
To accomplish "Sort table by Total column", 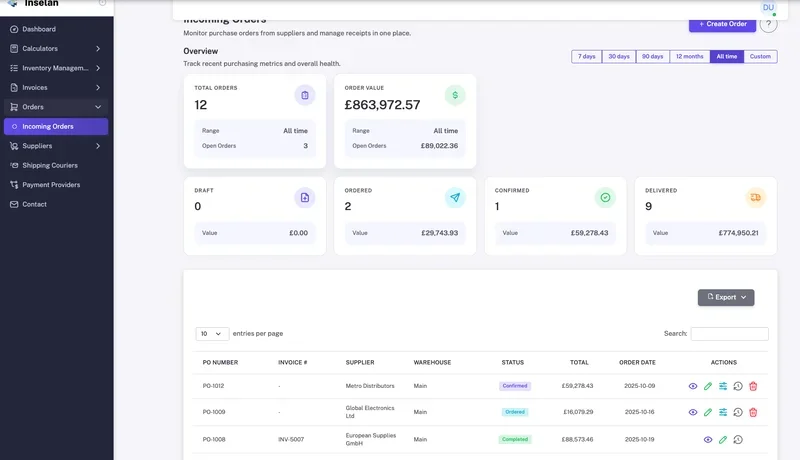I will 579,363.
